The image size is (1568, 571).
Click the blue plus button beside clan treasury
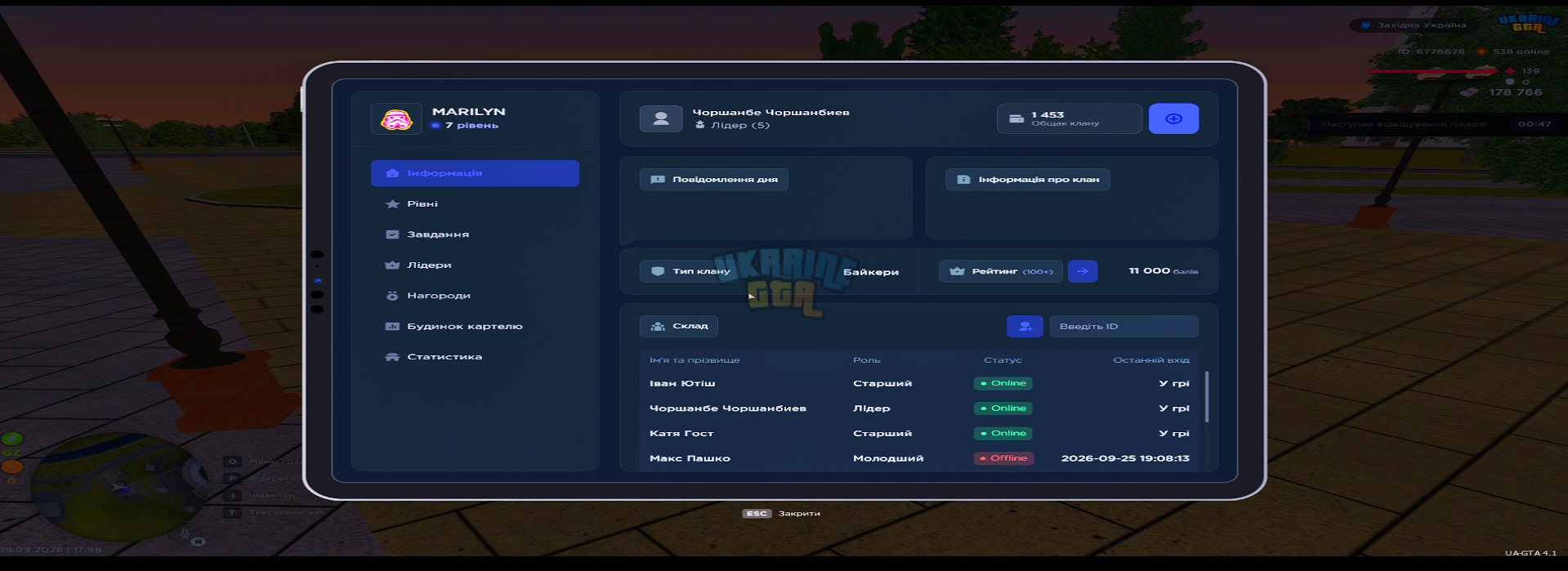tap(1173, 118)
